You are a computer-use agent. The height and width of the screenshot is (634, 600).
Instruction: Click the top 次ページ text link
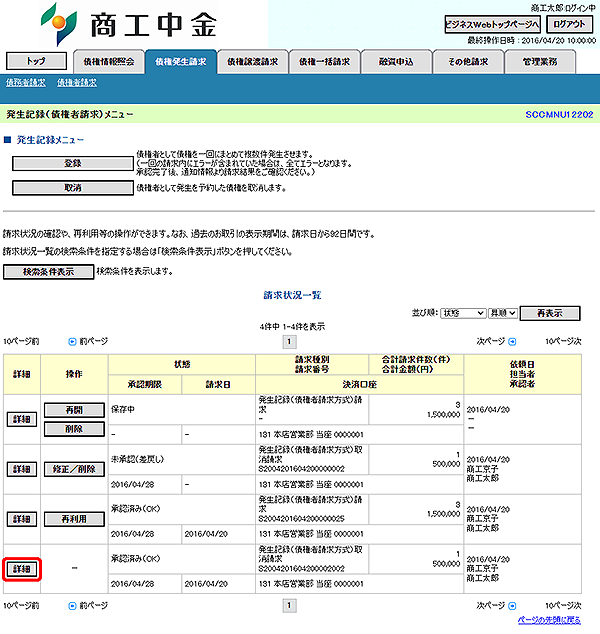491,342
